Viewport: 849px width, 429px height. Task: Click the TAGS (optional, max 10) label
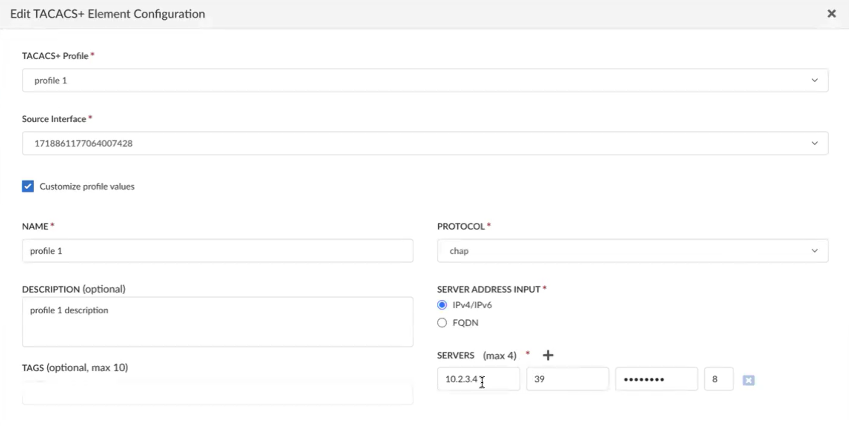tap(75, 368)
